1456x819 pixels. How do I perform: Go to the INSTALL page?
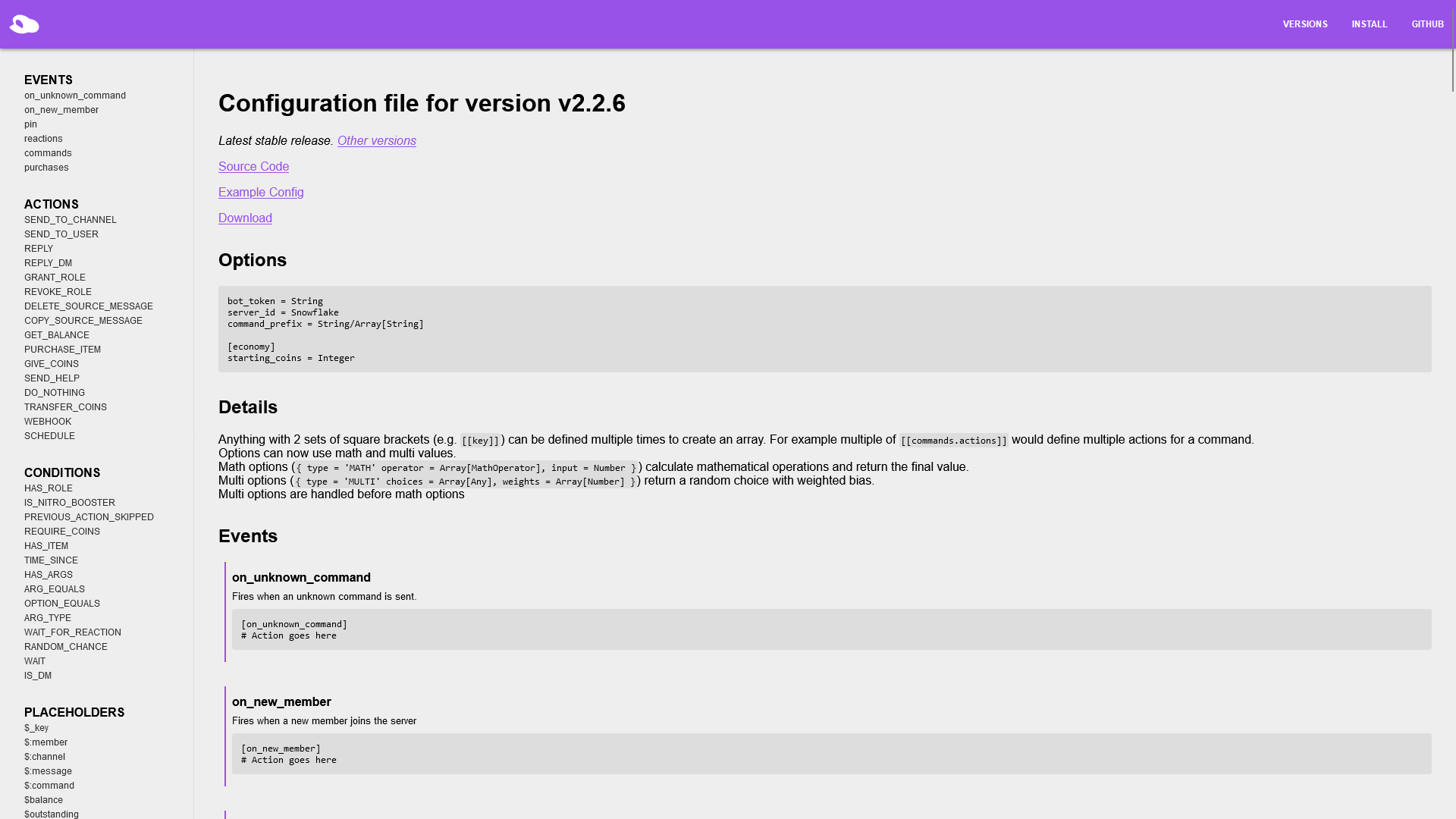pyautogui.click(x=1369, y=24)
